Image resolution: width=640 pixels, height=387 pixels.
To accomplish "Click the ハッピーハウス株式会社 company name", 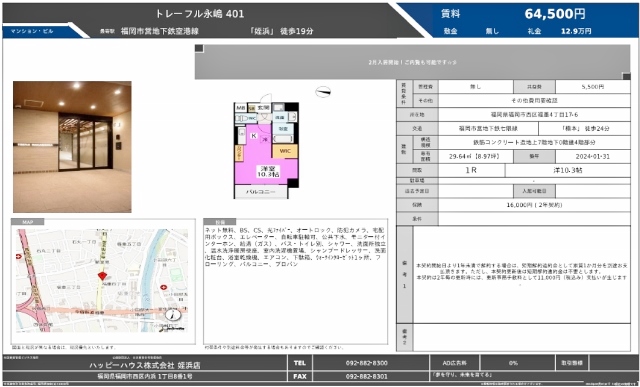I will (145, 365).
